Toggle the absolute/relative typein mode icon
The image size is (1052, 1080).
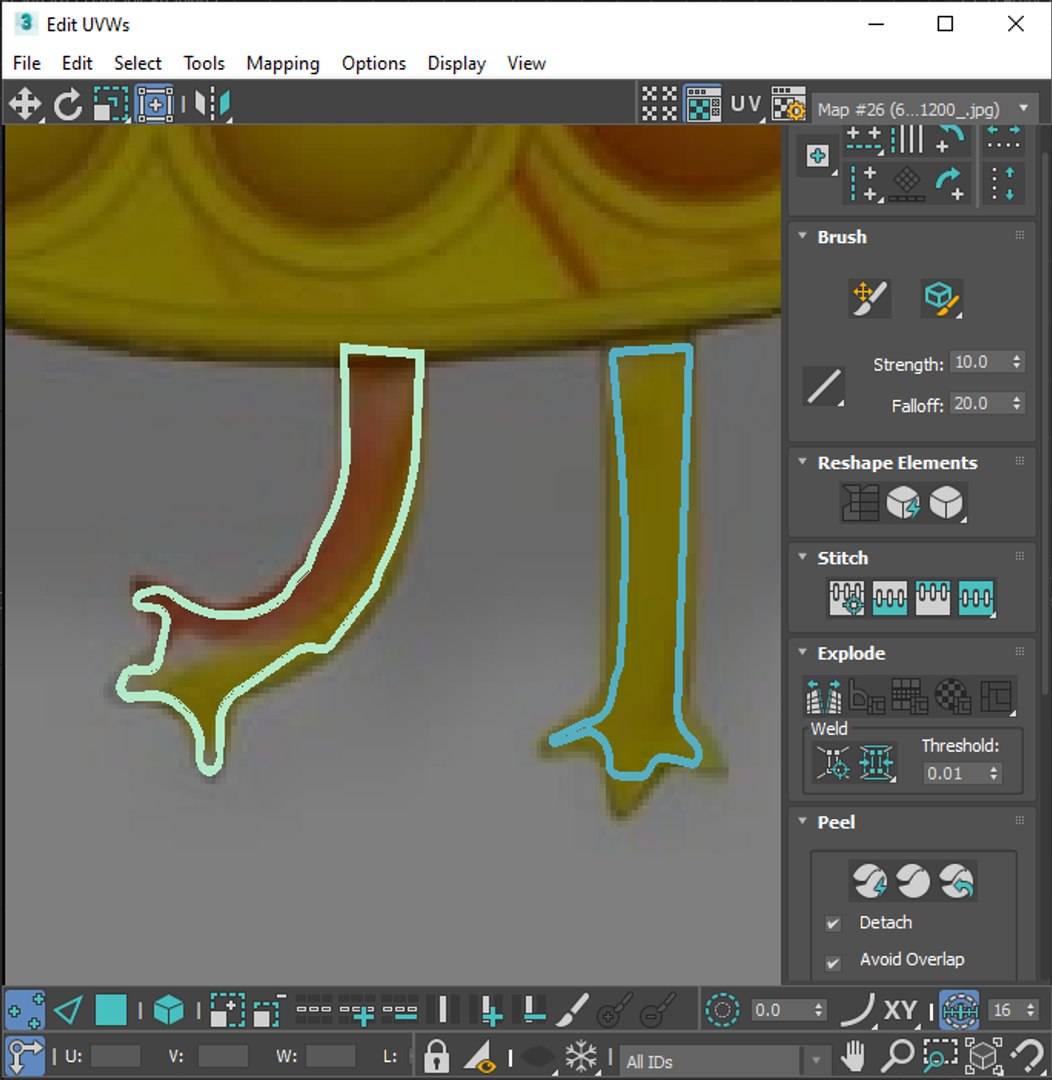pos(25,1056)
